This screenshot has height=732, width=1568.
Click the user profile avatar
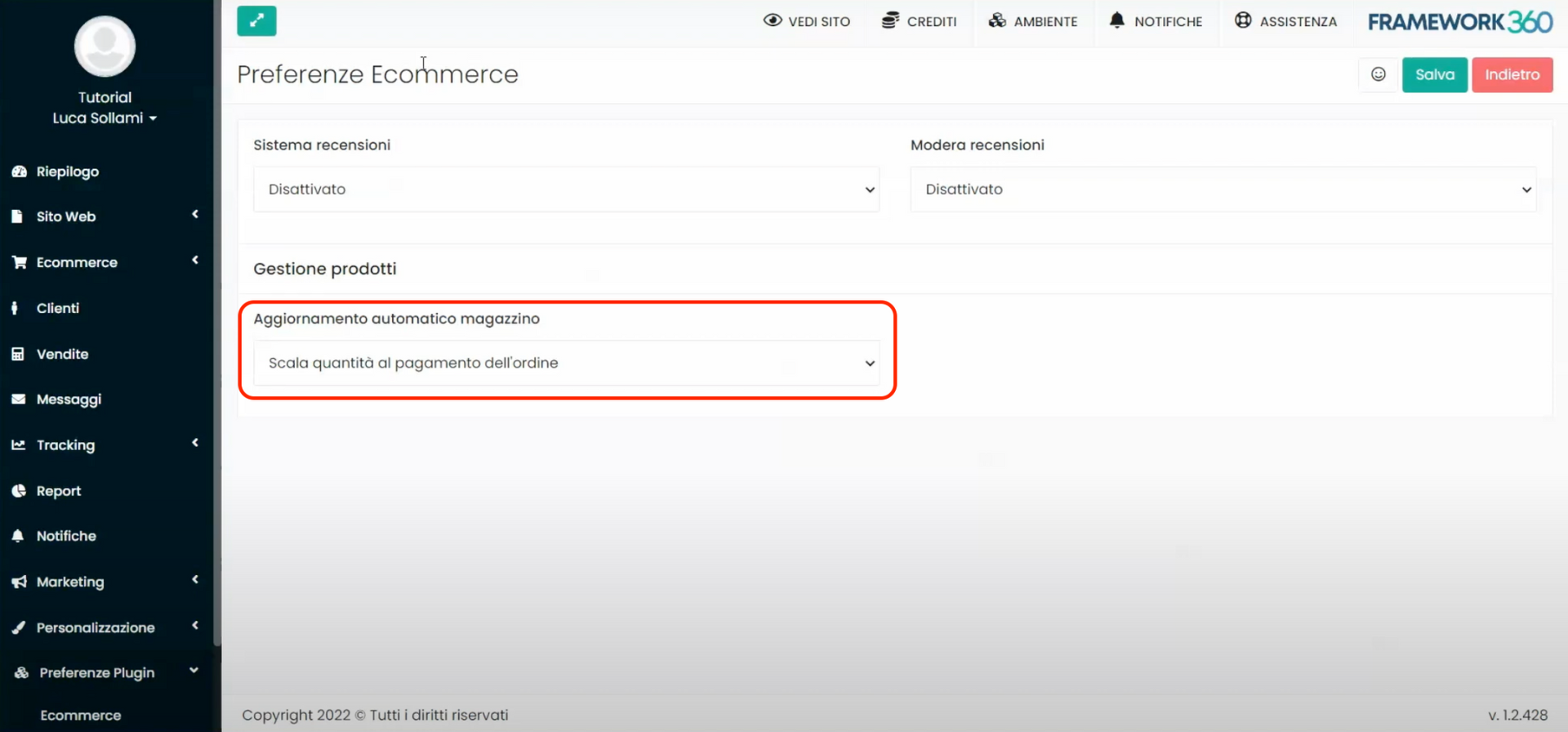pyautogui.click(x=105, y=47)
